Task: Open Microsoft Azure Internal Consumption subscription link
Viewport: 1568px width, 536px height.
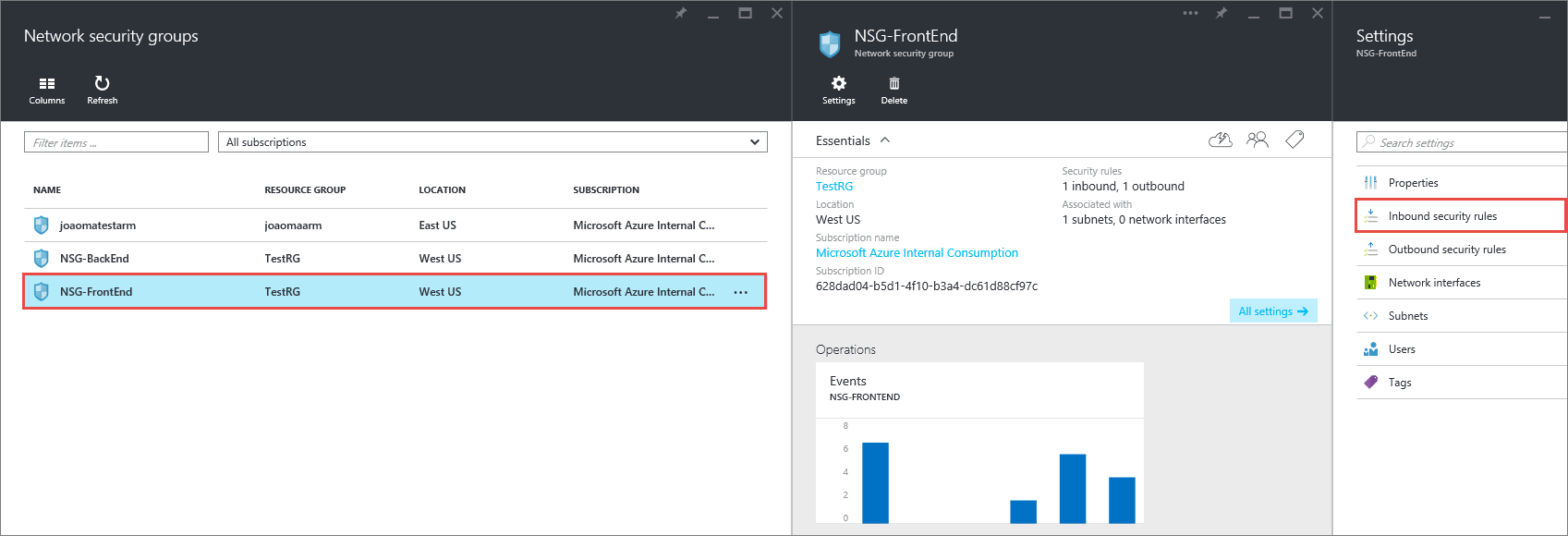Action: coord(917,252)
